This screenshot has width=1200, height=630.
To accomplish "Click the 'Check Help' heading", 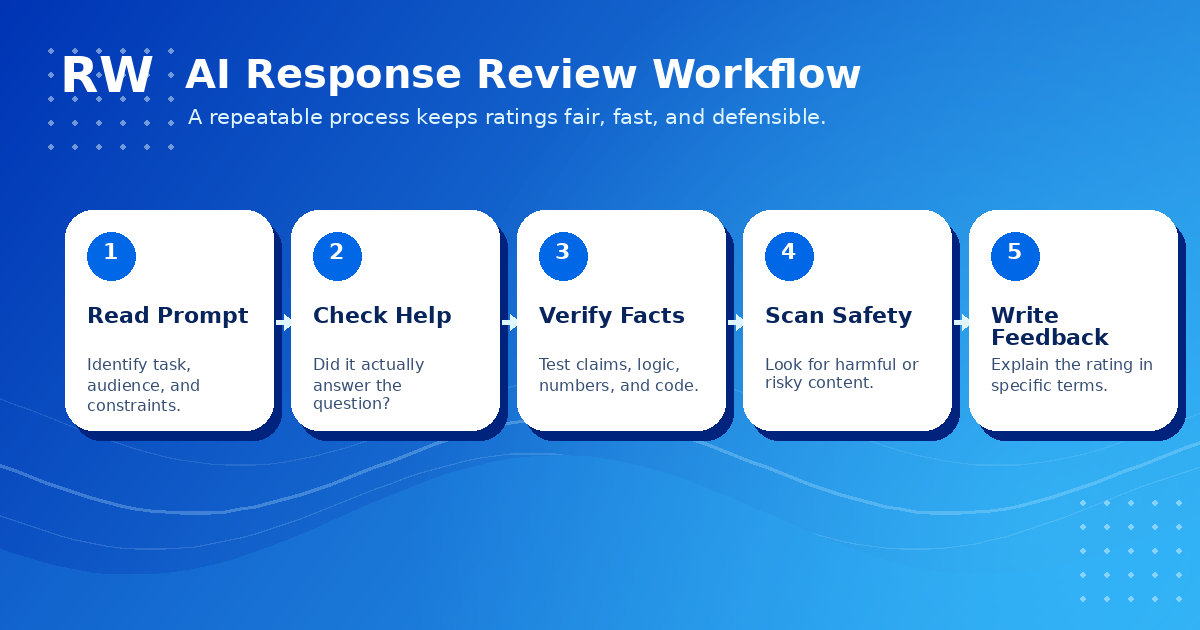I will tap(382, 317).
